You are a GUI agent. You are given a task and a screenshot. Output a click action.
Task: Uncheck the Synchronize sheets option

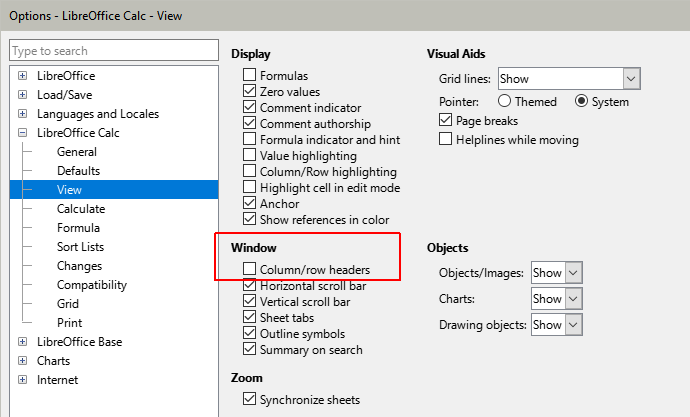click(250, 400)
